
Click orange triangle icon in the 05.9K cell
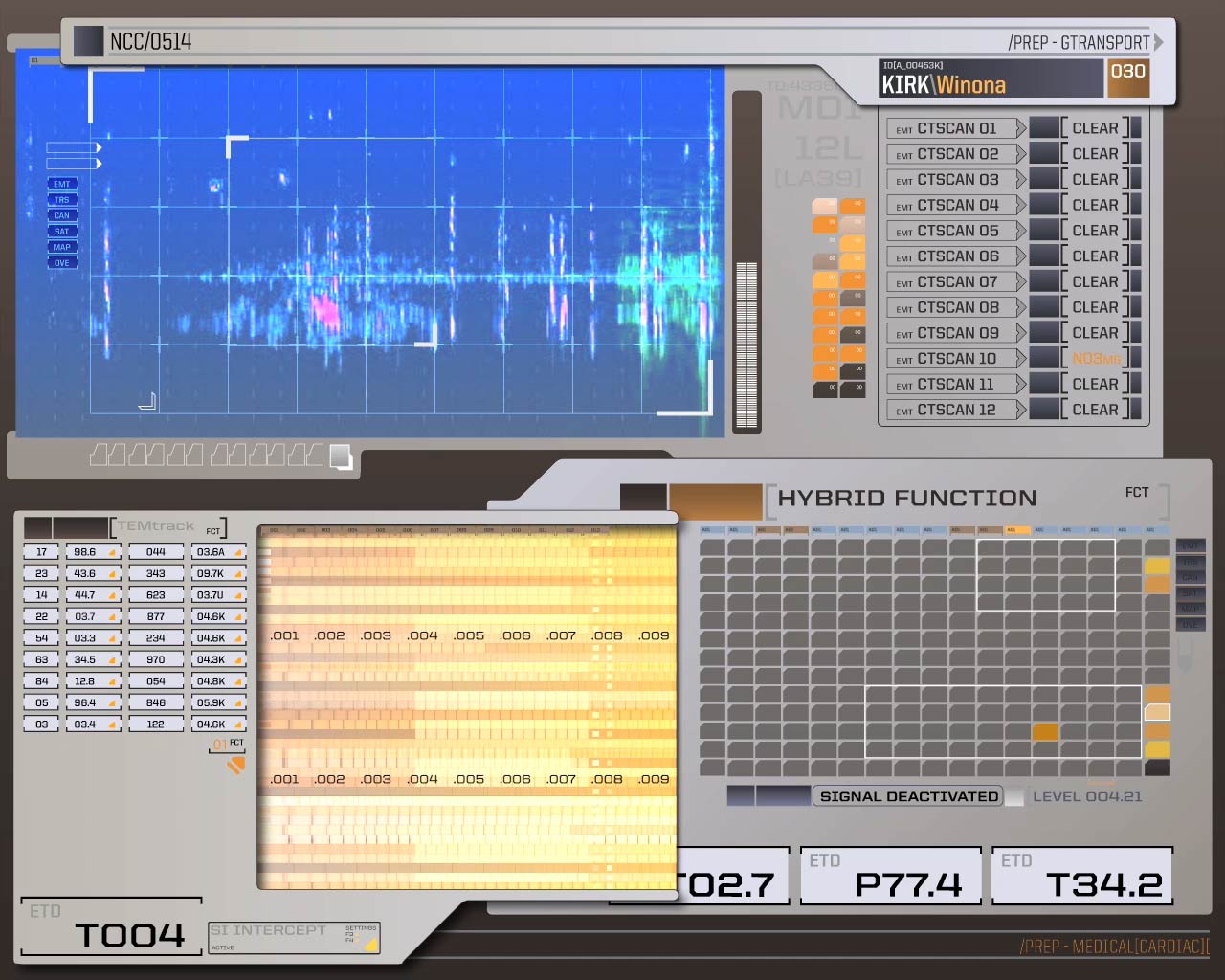tap(237, 703)
